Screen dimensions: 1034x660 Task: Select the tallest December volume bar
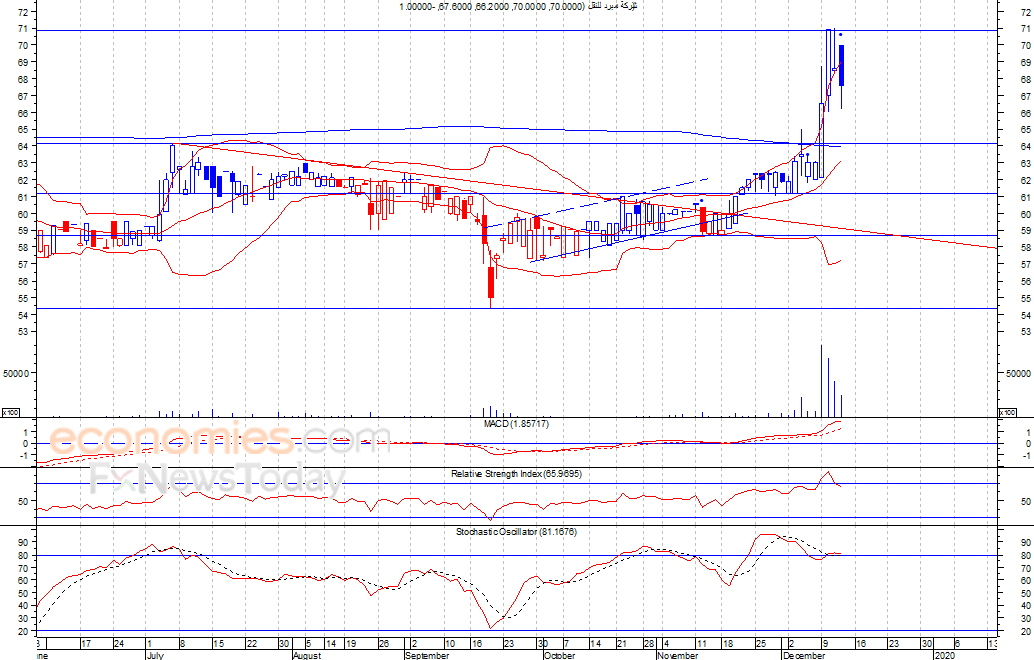[x=821, y=381]
